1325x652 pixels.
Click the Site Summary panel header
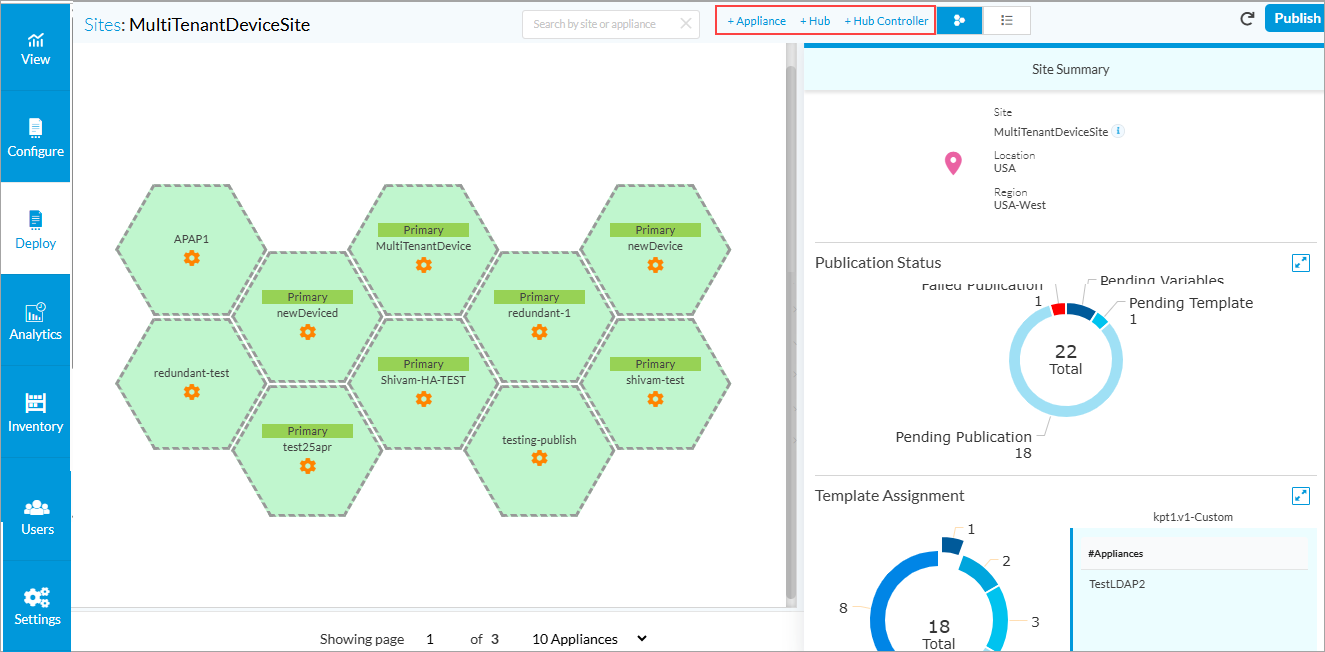pos(1065,69)
